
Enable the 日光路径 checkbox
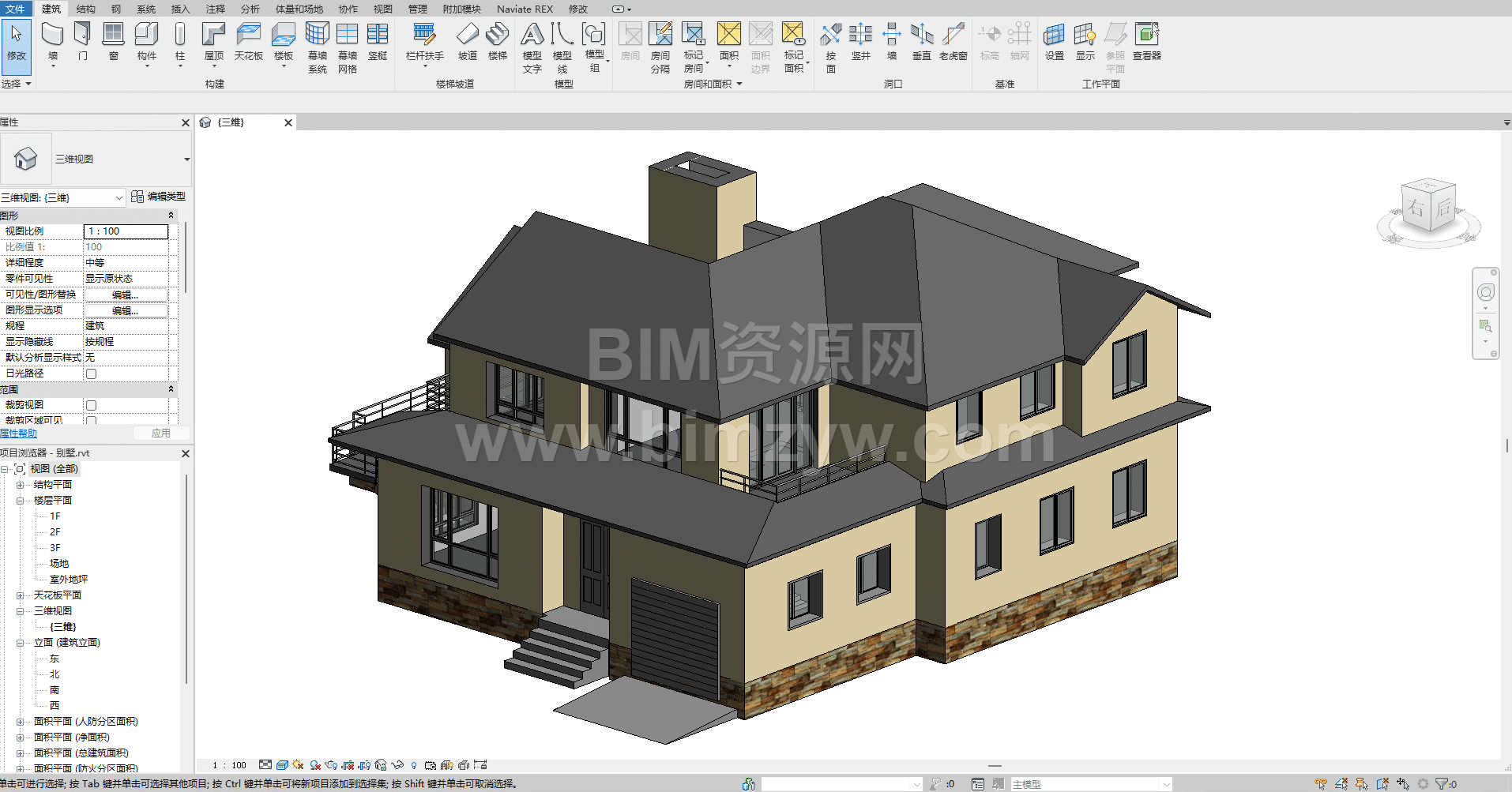tap(92, 373)
